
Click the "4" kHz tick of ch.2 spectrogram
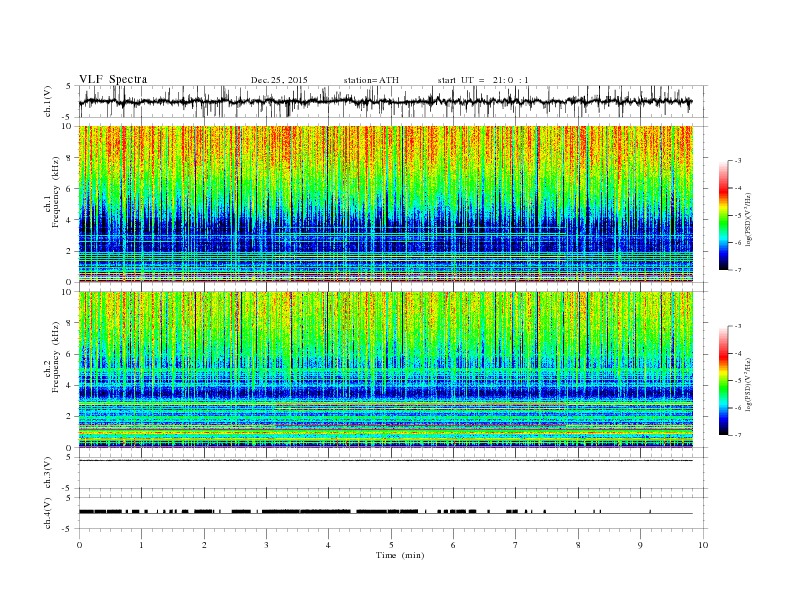[x=70, y=385]
